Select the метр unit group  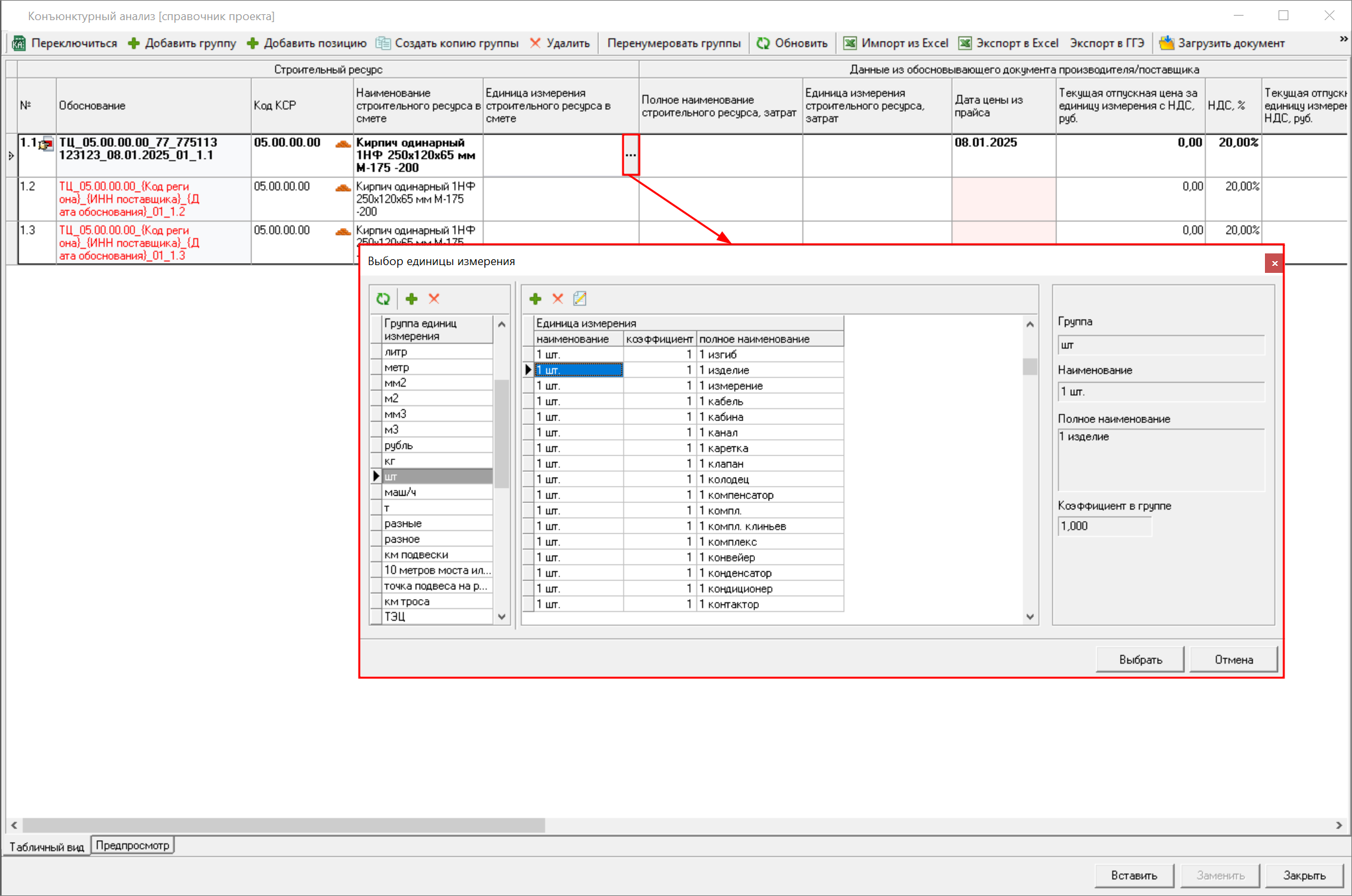(x=437, y=367)
